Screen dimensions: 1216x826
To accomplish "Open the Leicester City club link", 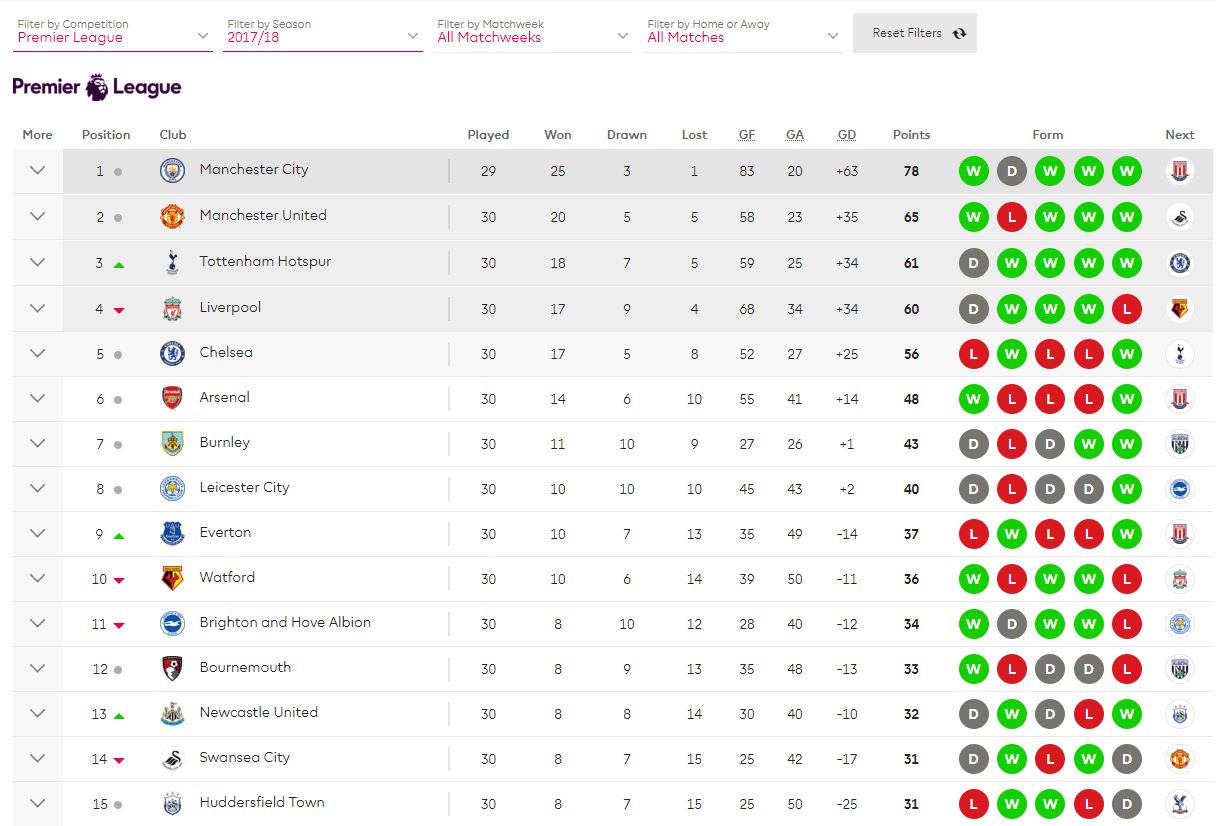I will [244, 488].
